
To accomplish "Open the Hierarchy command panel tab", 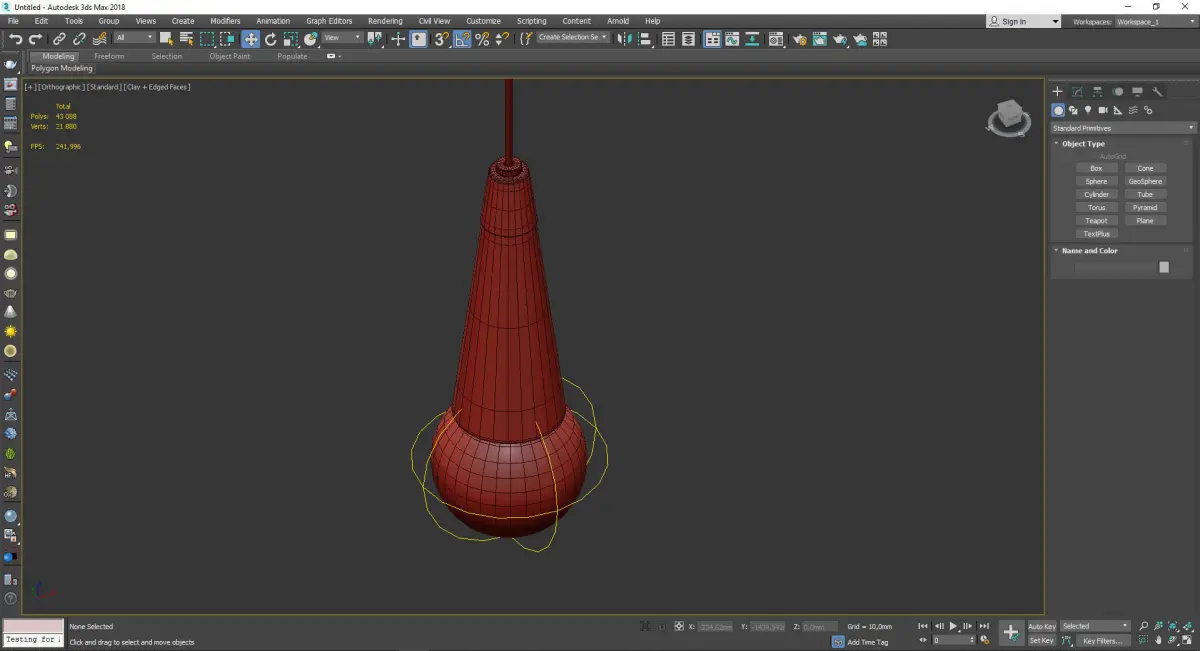I will (x=1097, y=92).
